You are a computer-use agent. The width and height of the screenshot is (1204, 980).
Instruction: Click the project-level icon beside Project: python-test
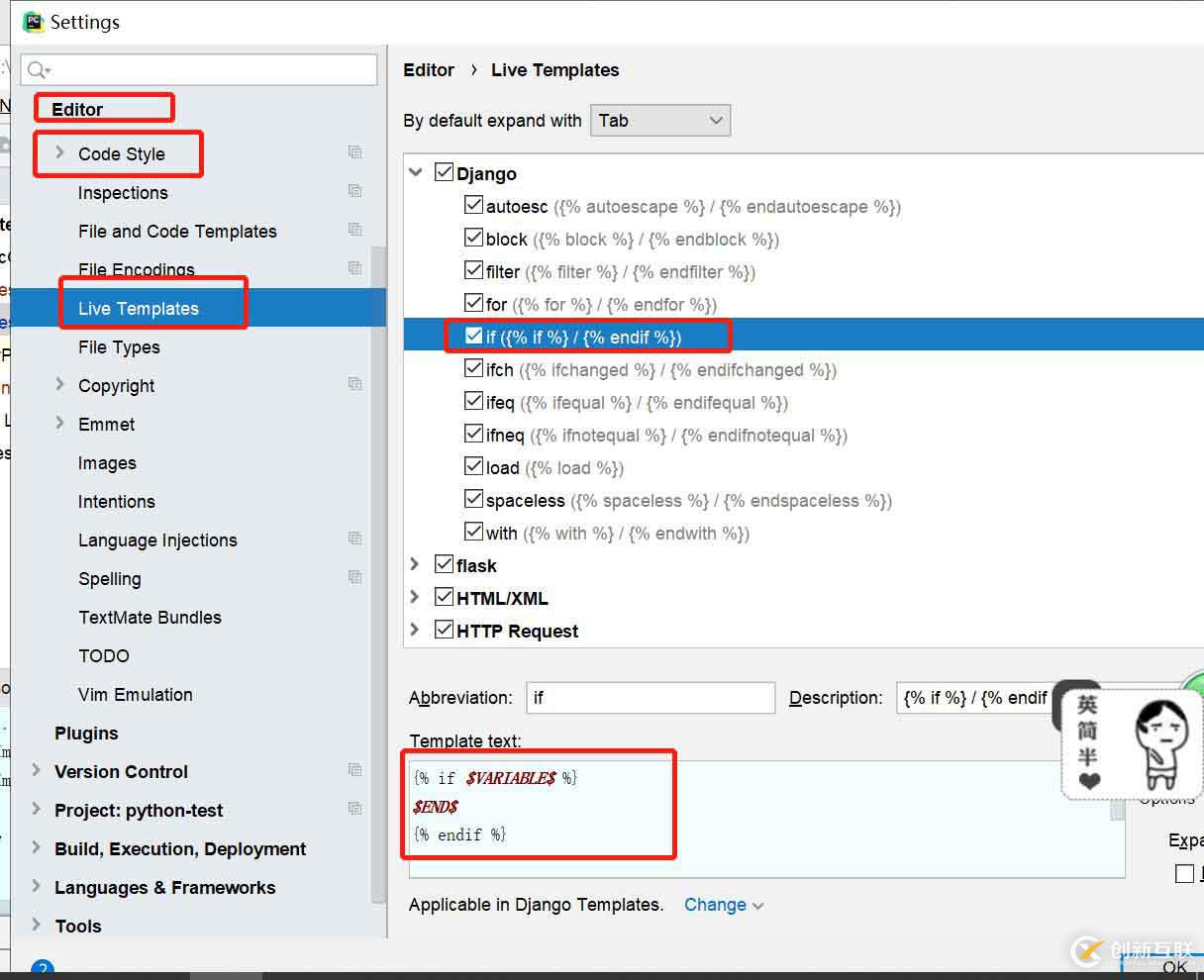tap(354, 809)
